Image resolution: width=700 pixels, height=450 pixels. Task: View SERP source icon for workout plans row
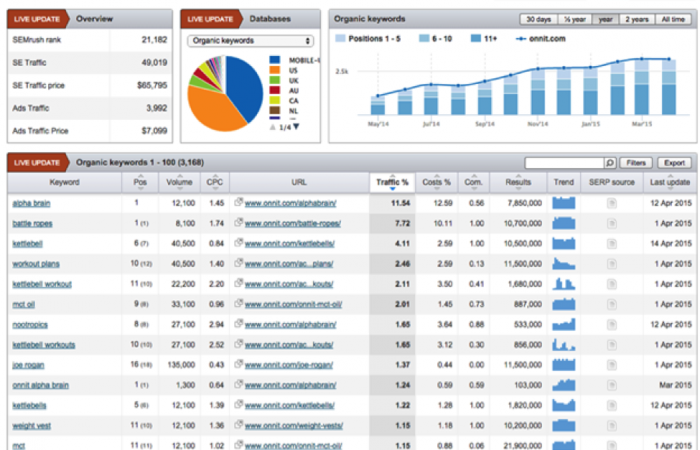click(x=612, y=264)
